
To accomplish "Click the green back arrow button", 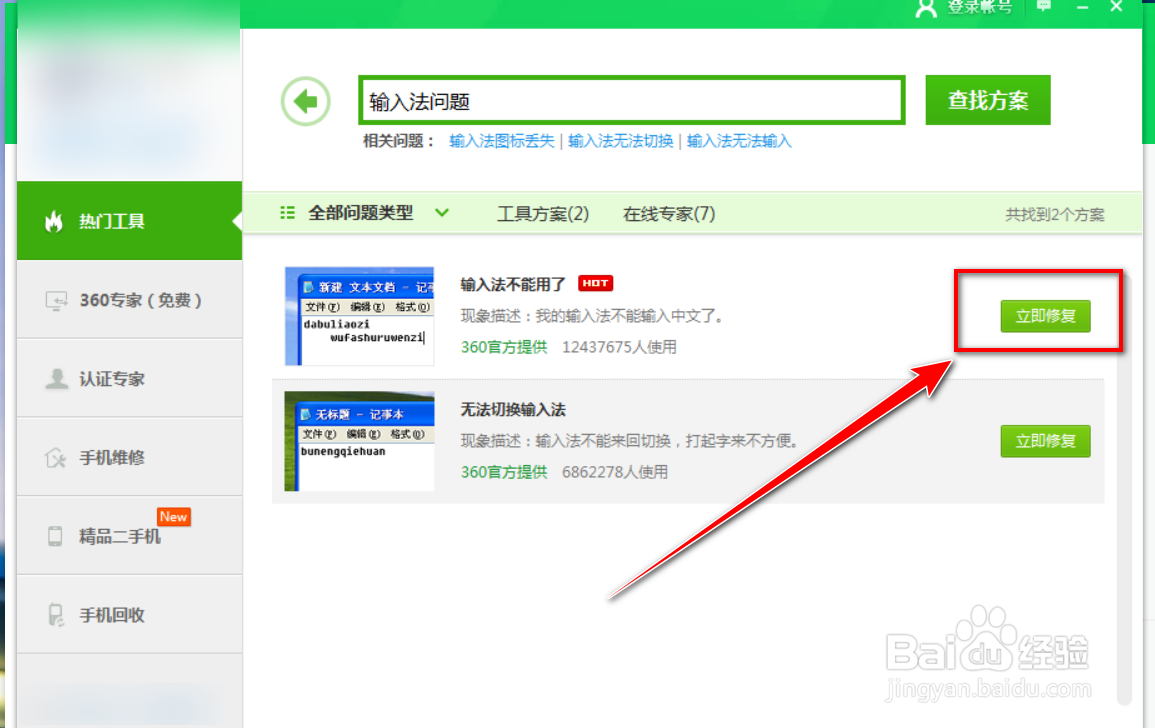I will click(306, 101).
